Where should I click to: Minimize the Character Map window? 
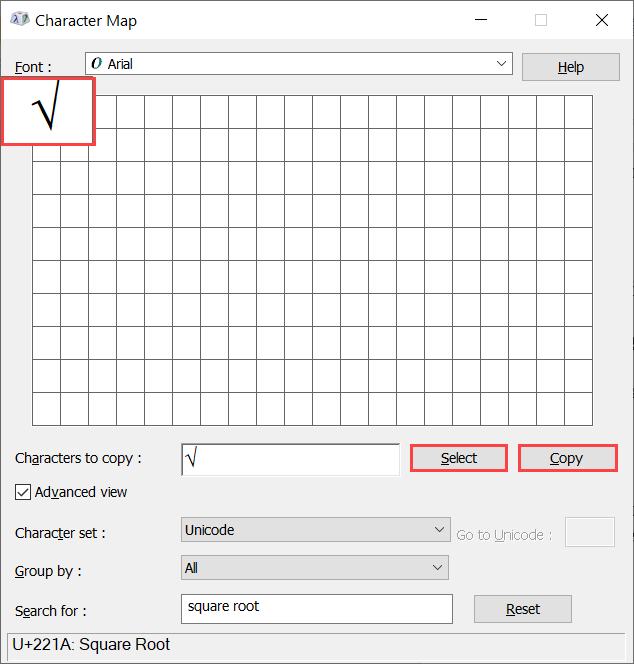(x=481, y=20)
